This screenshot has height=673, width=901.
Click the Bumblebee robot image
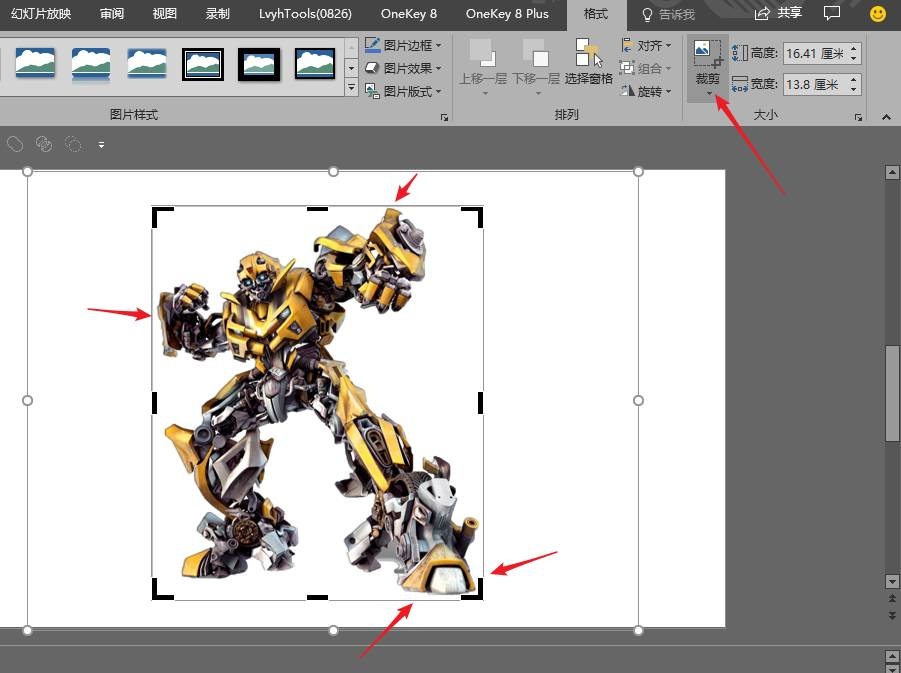pyautogui.click(x=317, y=402)
